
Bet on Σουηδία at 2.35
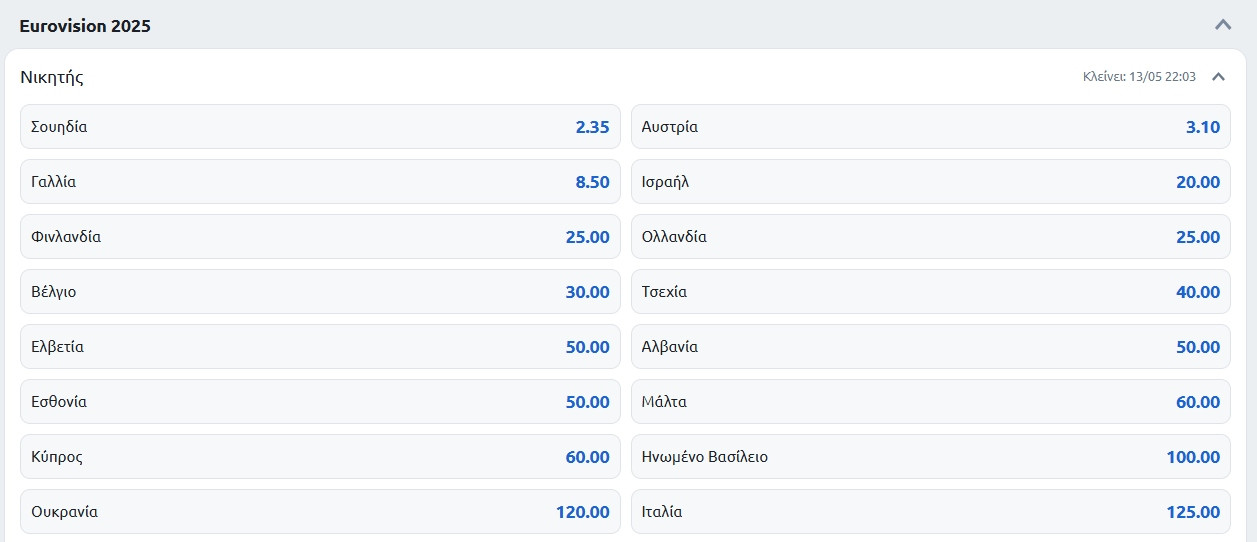pyautogui.click(x=320, y=127)
